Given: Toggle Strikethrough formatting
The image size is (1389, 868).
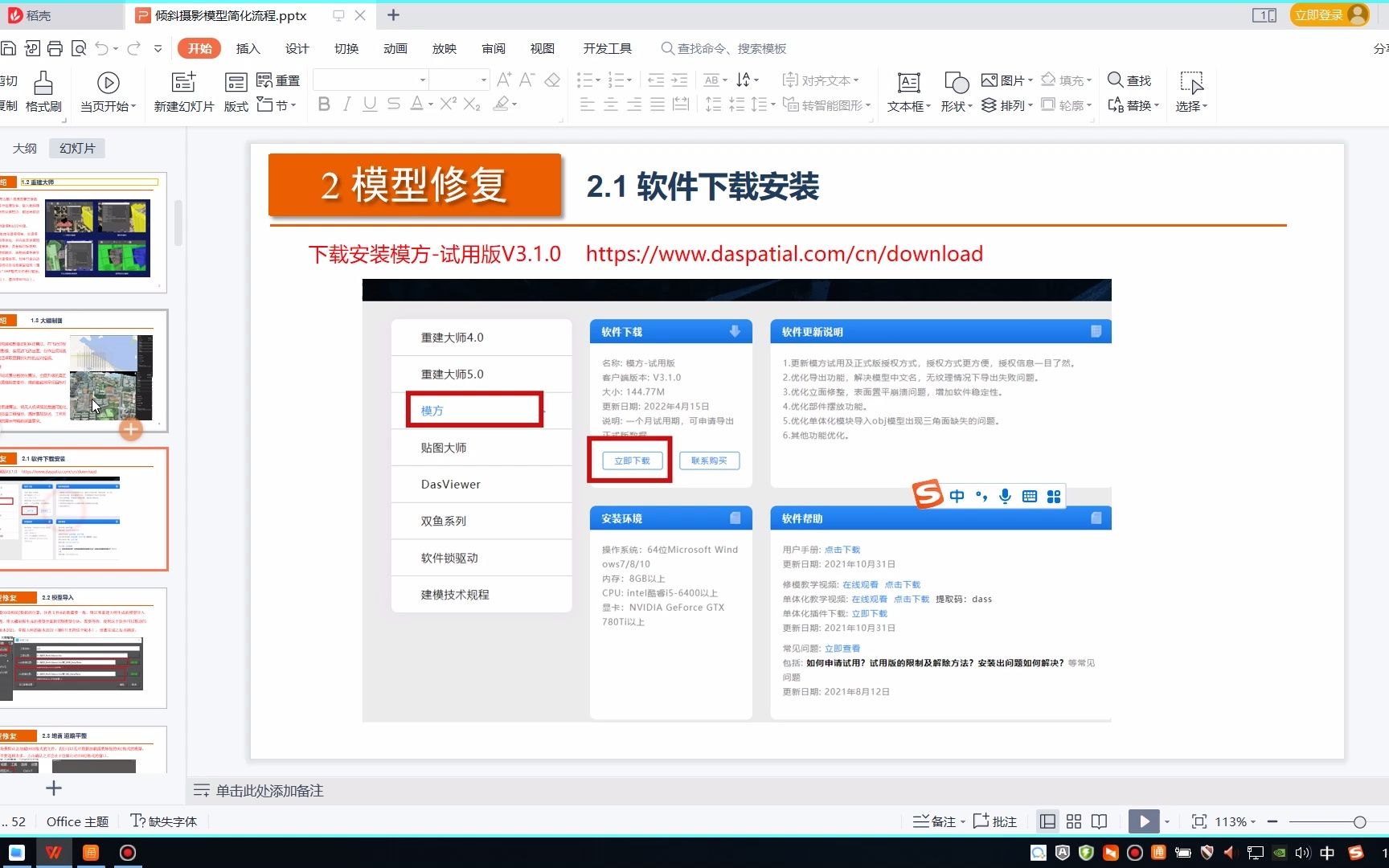Looking at the screenshot, I should pos(393,104).
